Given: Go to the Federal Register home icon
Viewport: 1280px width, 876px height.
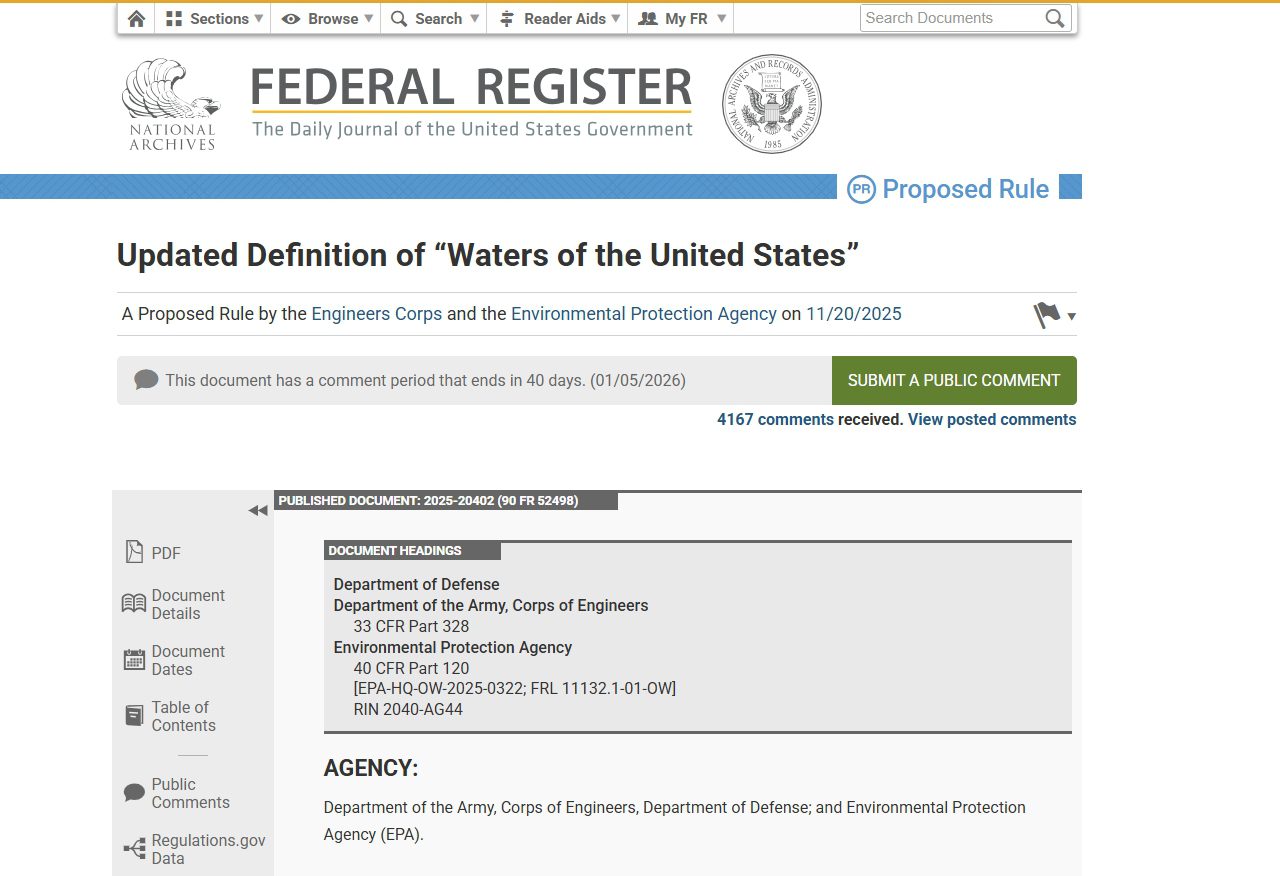Looking at the screenshot, I should point(136,17).
